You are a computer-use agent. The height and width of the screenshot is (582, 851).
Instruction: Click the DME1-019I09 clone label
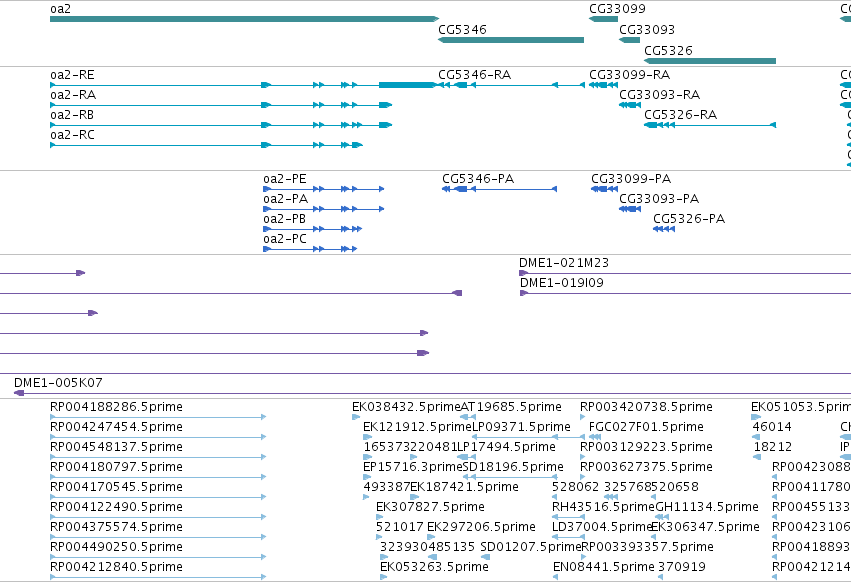tap(562, 283)
